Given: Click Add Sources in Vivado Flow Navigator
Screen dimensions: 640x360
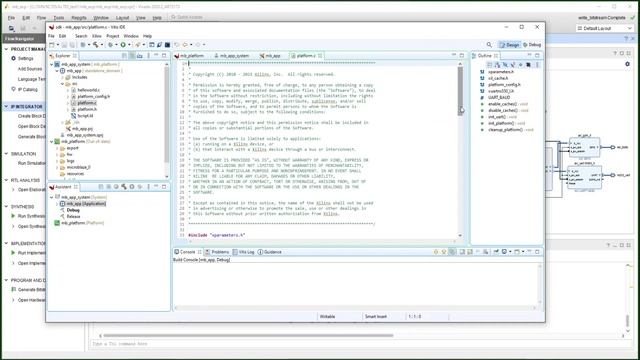Looking at the screenshot, I should [x=30, y=69].
